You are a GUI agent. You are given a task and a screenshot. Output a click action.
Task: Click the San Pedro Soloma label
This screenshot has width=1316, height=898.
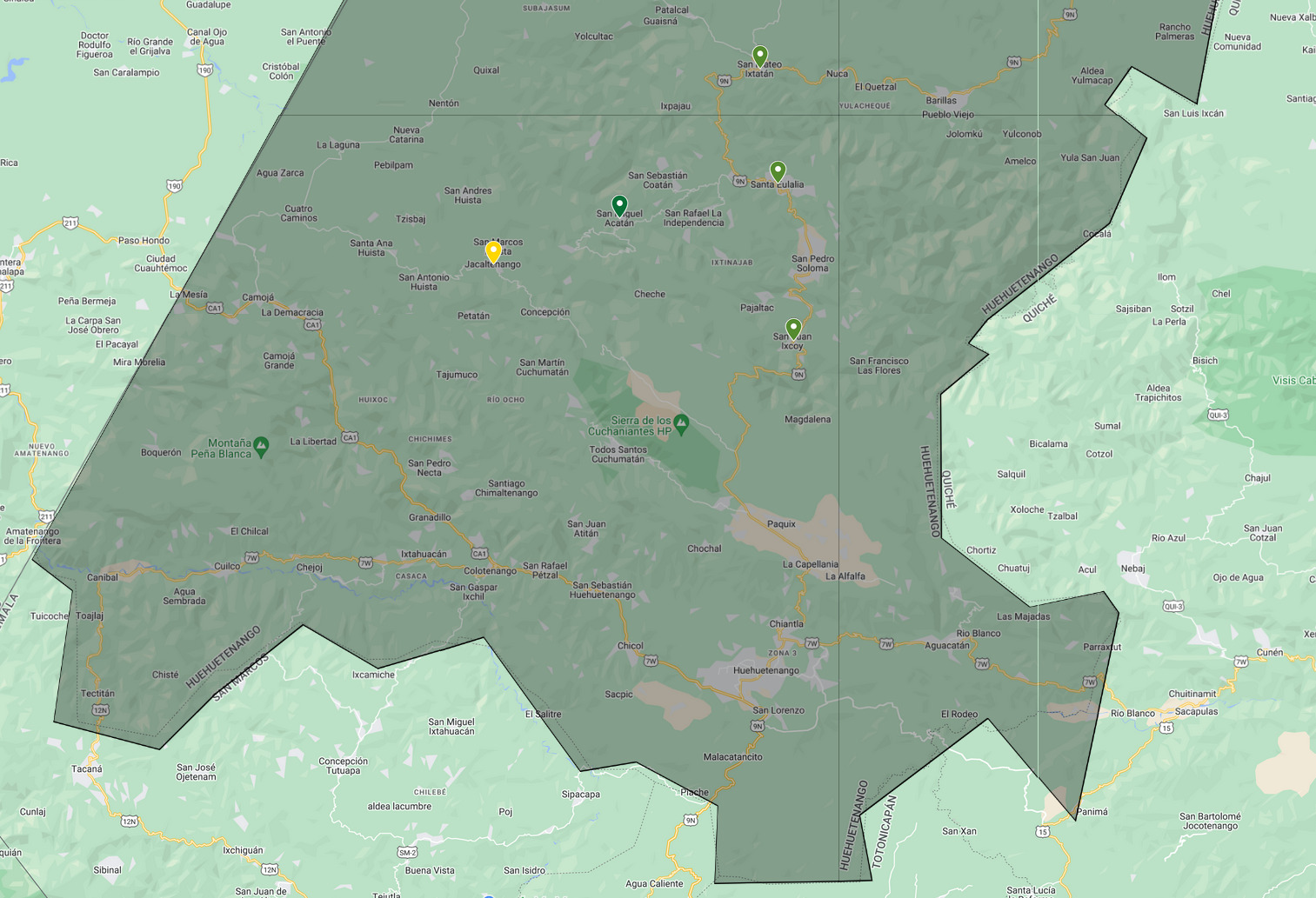812,263
